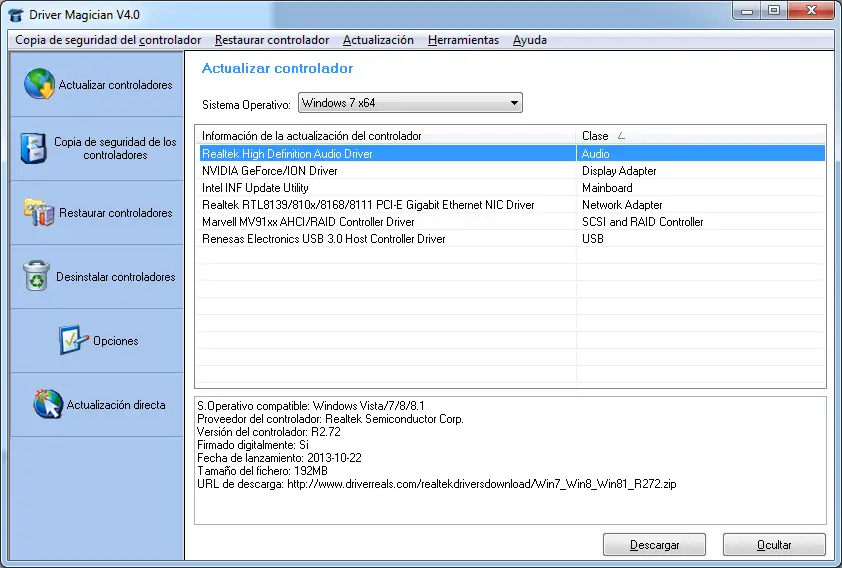Viewport: 842px width, 568px height.
Task: Click the Actualizar controladores globe icon
Action: click(x=39, y=84)
